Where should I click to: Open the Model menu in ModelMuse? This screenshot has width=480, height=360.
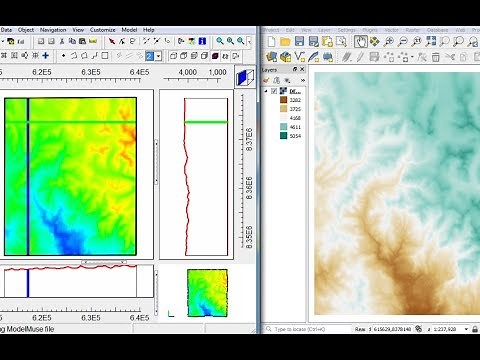click(129, 30)
